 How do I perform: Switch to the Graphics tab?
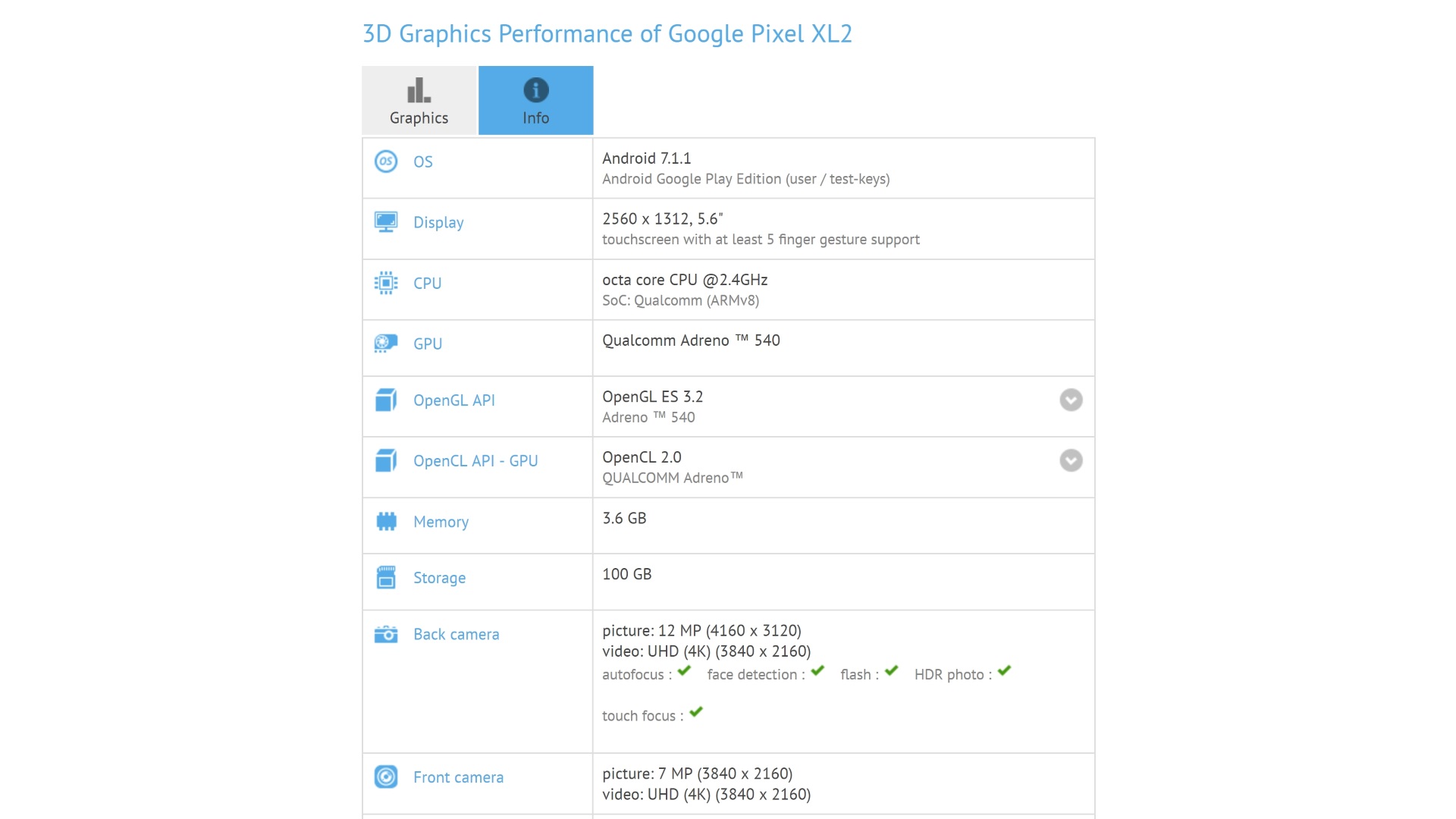click(419, 101)
